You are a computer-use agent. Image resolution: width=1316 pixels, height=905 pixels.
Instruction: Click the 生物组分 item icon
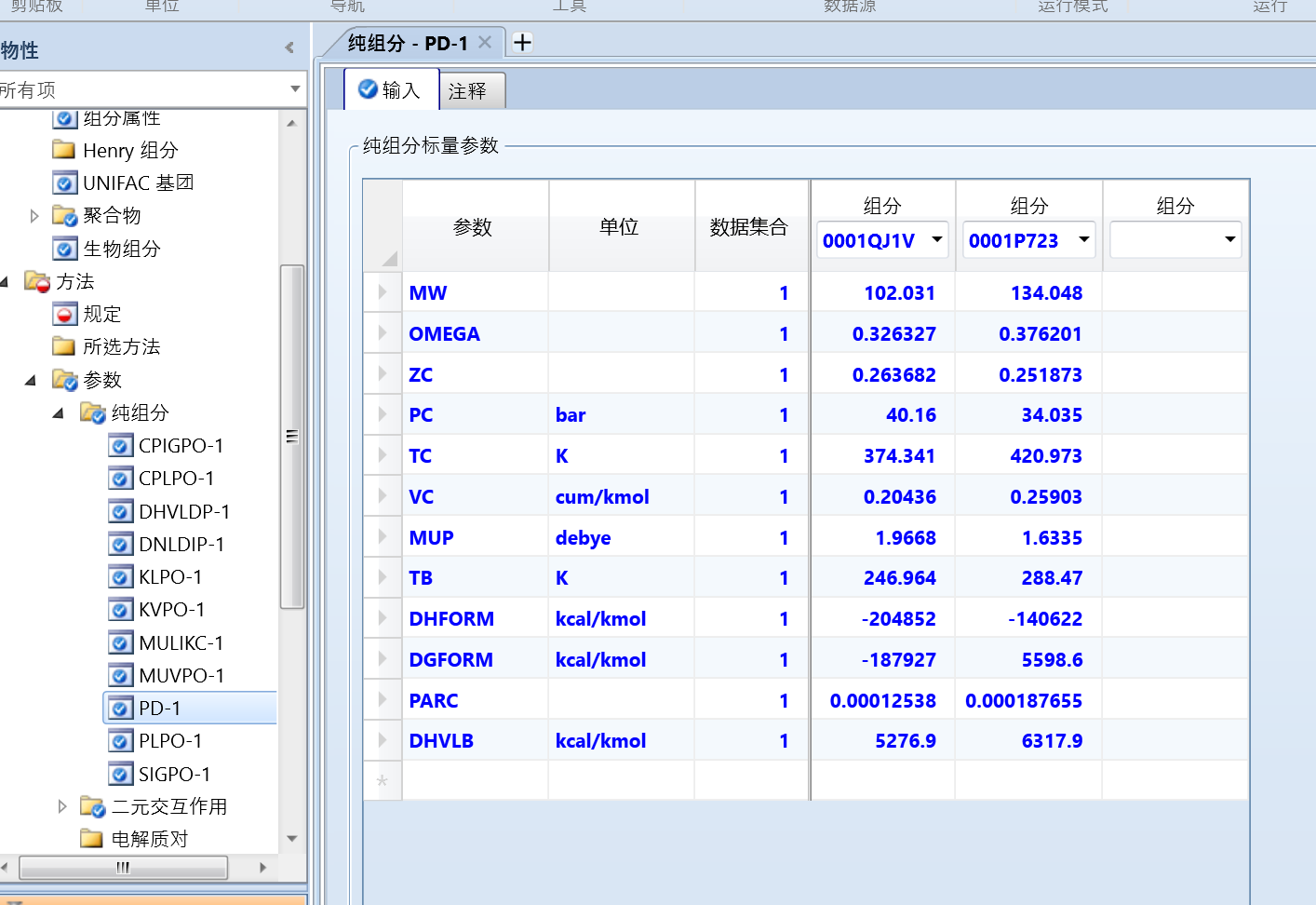(64, 249)
